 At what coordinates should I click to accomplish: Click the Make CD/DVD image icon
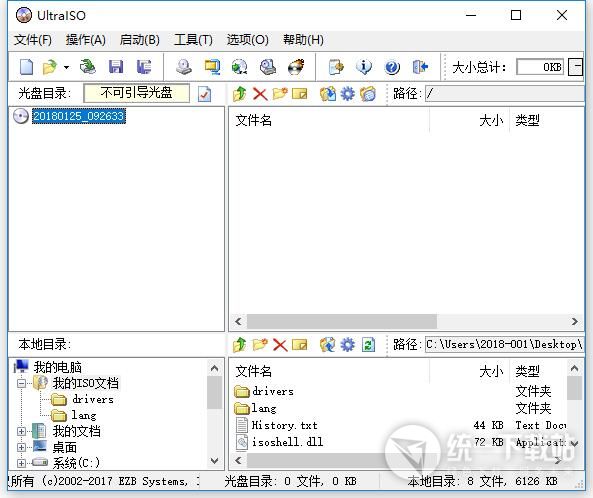[184, 67]
